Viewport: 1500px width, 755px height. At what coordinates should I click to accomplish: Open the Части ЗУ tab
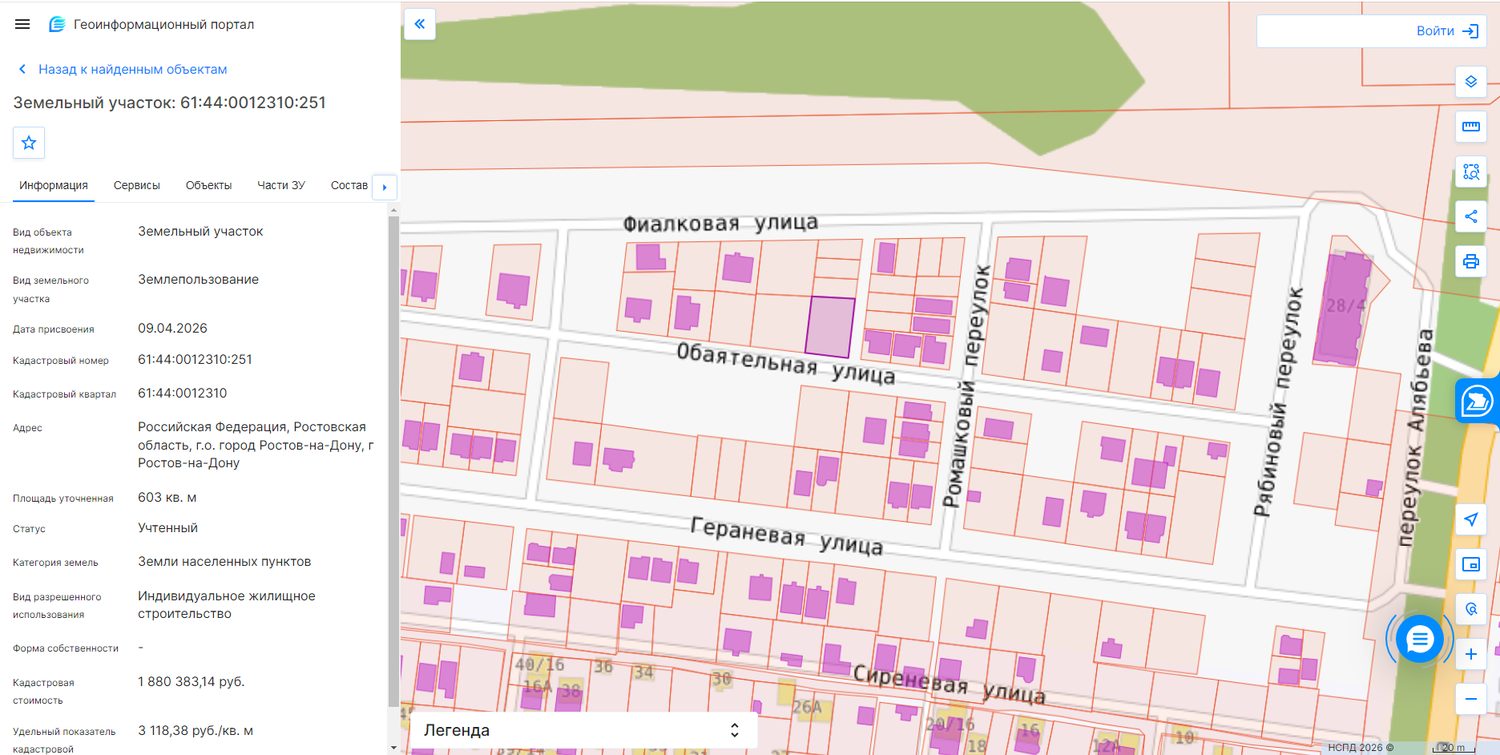(281, 185)
